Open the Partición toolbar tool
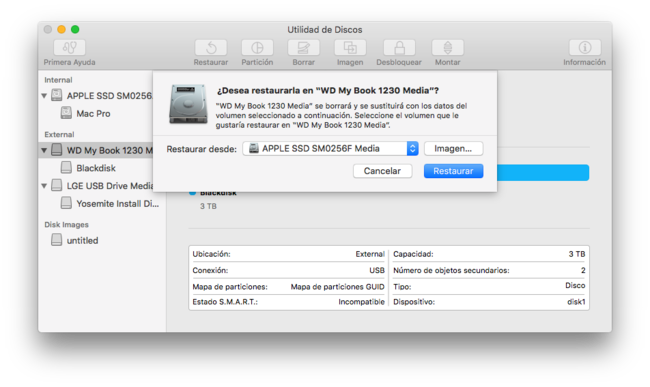Screen dimensions: 650x387 click(257, 48)
